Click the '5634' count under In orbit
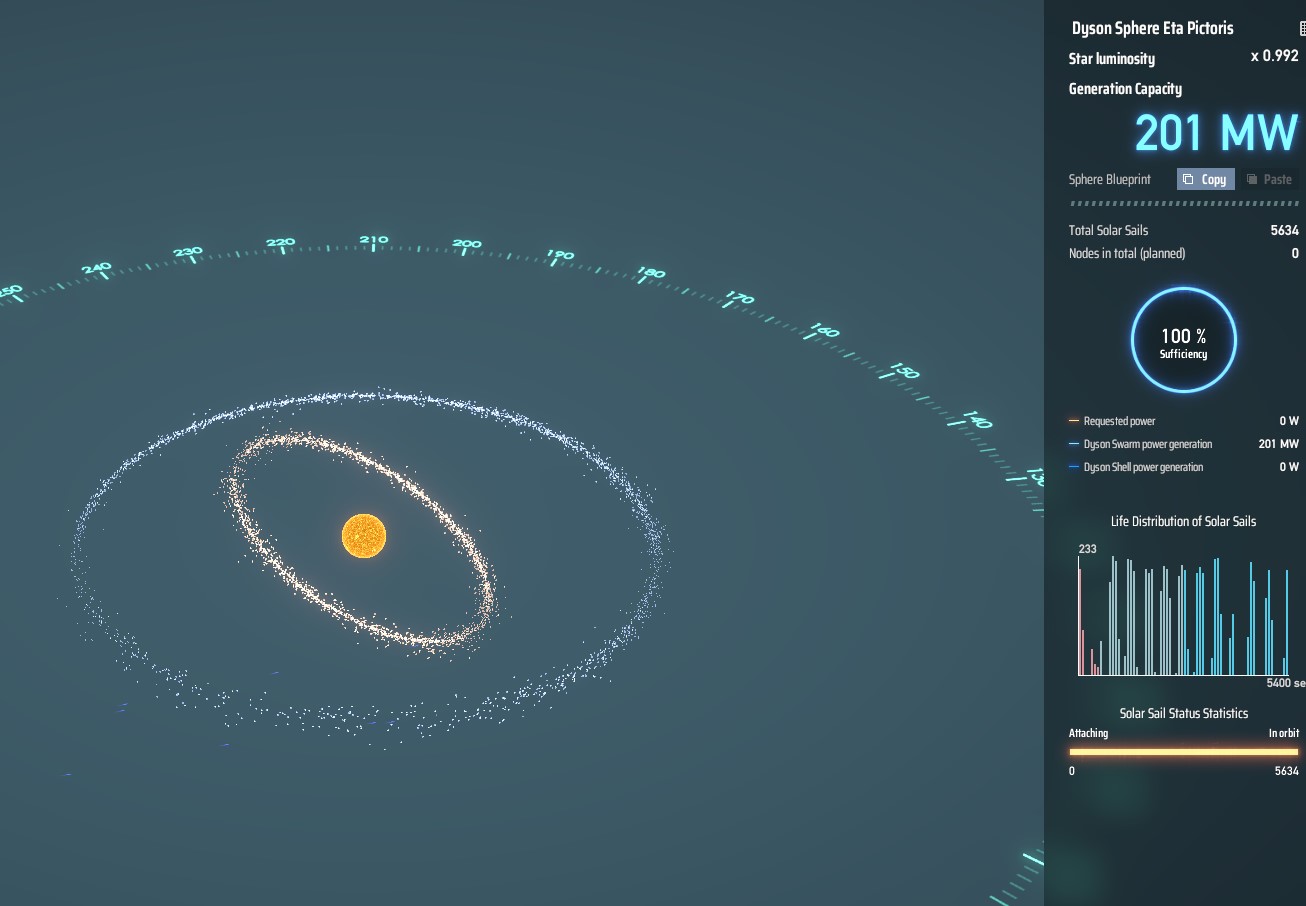The width and height of the screenshot is (1306, 906). [x=1286, y=771]
